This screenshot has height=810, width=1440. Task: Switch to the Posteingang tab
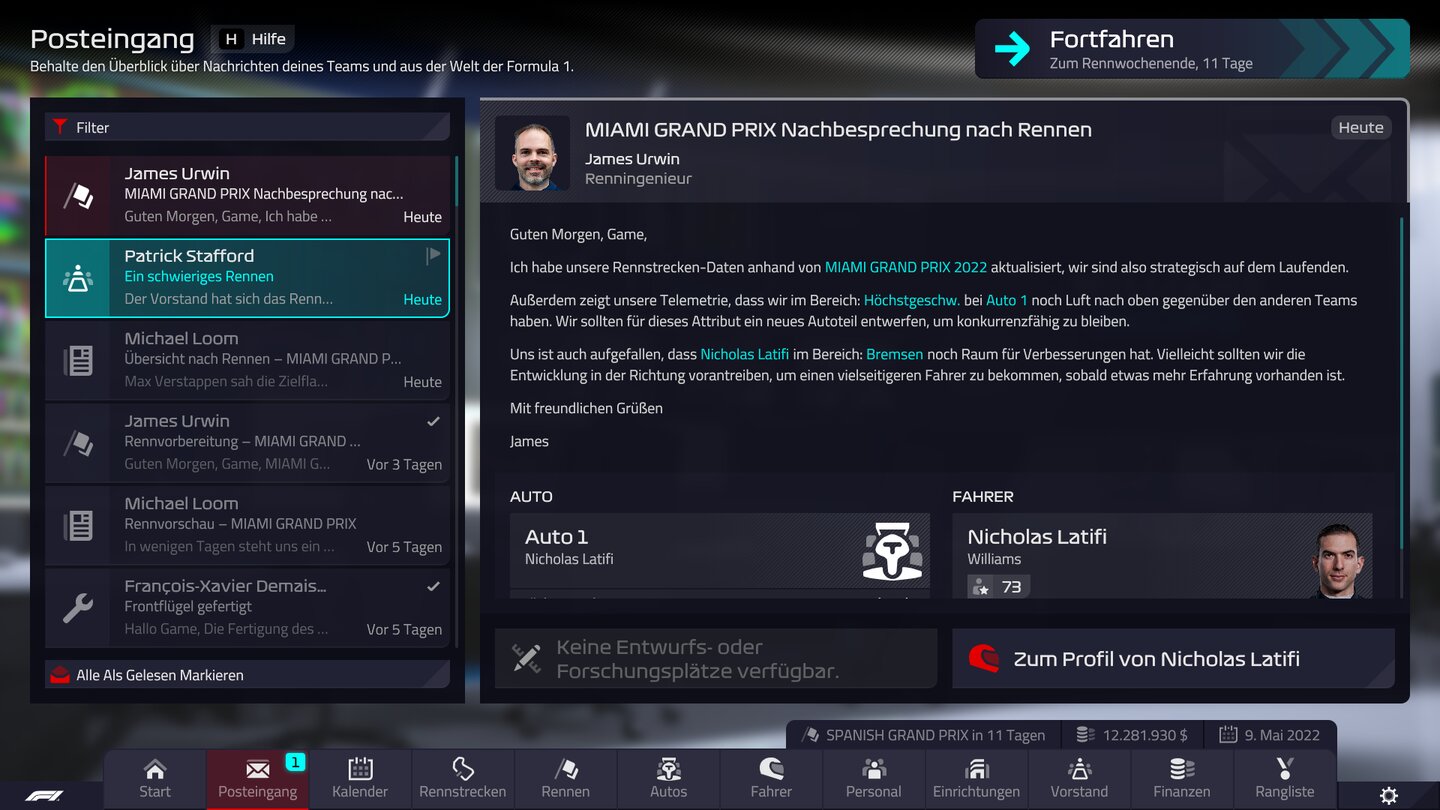click(258, 779)
